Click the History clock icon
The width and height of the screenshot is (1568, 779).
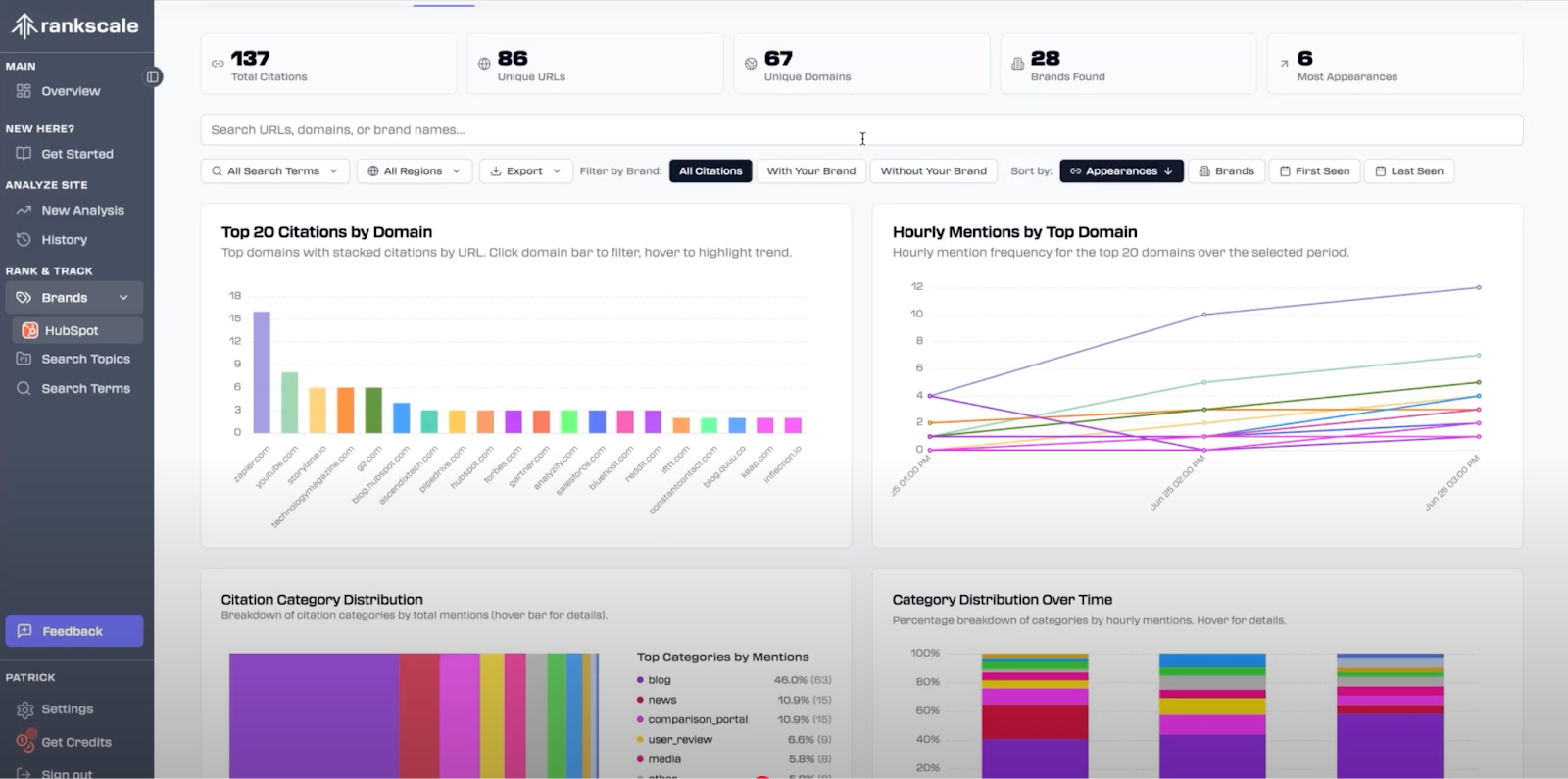pos(24,239)
